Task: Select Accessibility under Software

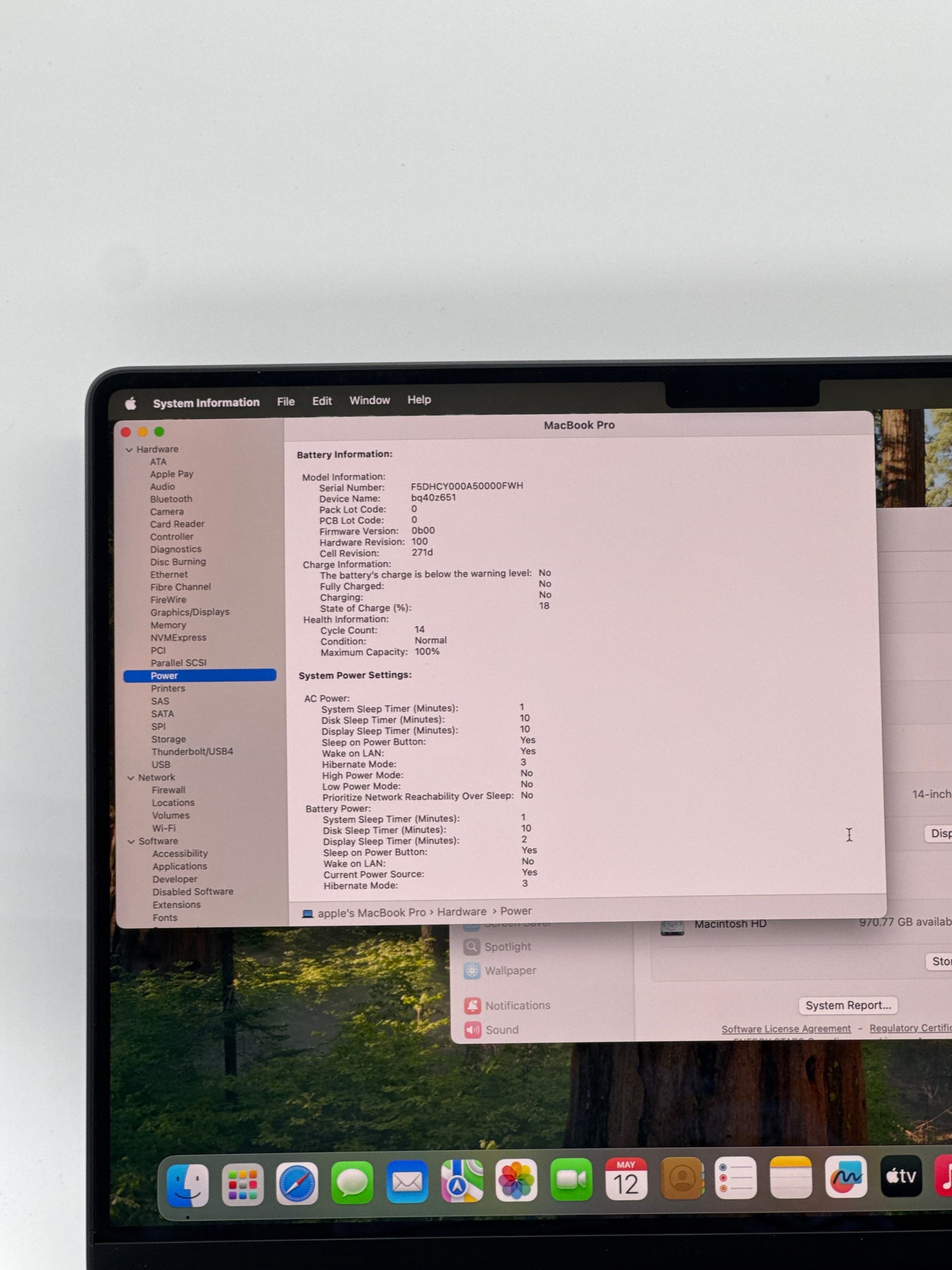Action: pyautogui.click(x=180, y=854)
